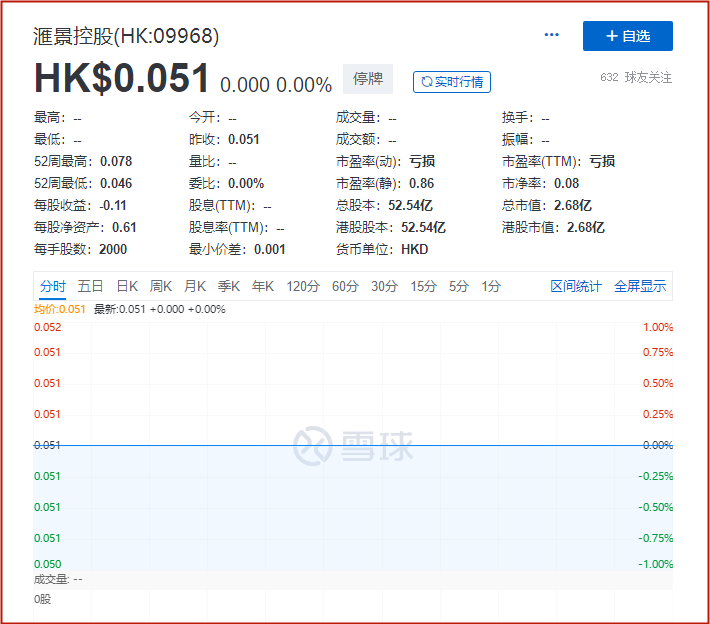This screenshot has width=710, height=624.
Task: Pick the 5分 chart interval
Action: tap(458, 286)
